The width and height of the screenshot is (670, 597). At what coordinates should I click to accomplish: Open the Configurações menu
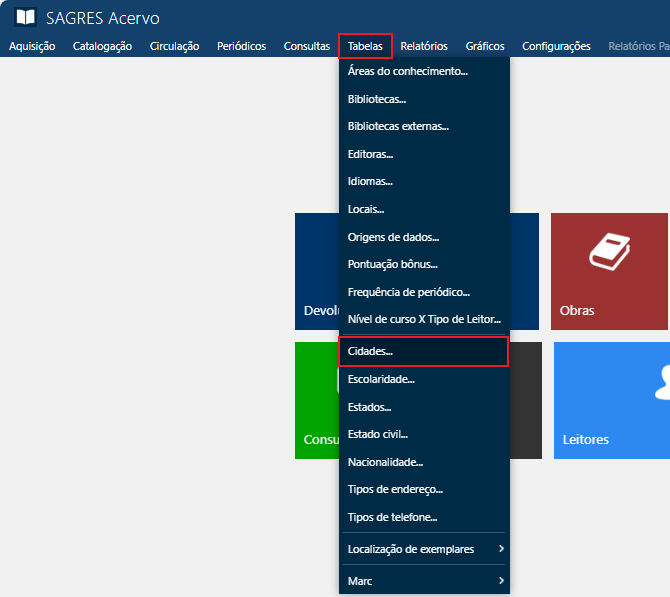coord(556,46)
